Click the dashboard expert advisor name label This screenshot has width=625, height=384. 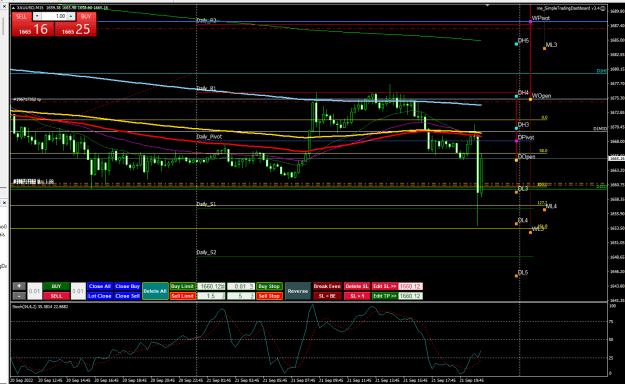coord(568,8)
